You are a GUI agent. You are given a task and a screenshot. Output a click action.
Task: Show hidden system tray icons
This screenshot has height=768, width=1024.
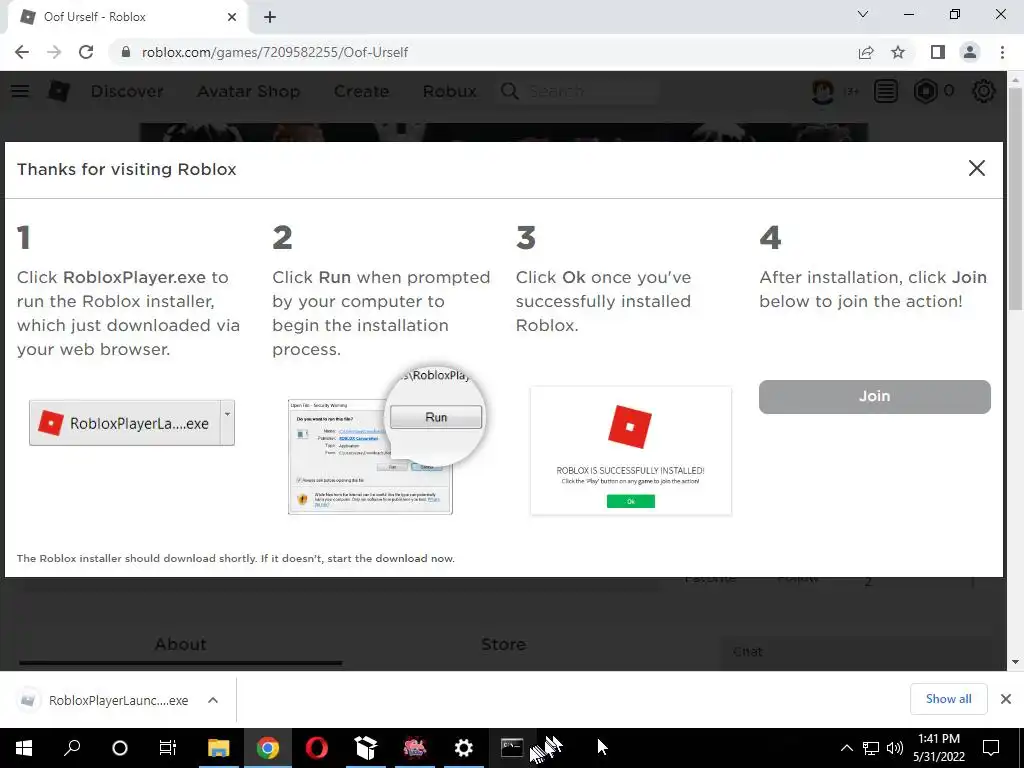coord(846,748)
